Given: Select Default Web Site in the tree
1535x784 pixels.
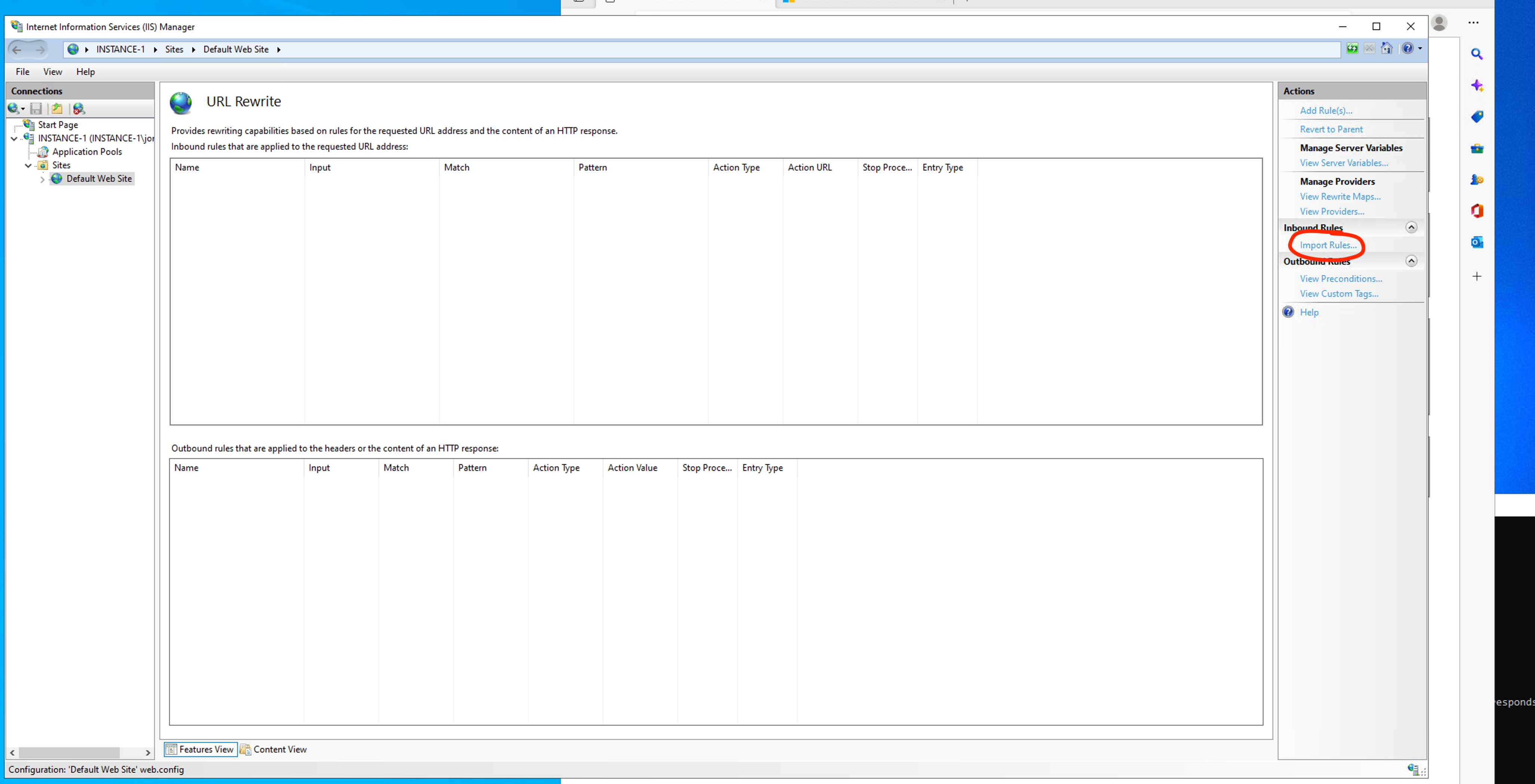Looking at the screenshot, I should [x=99, y=179].
